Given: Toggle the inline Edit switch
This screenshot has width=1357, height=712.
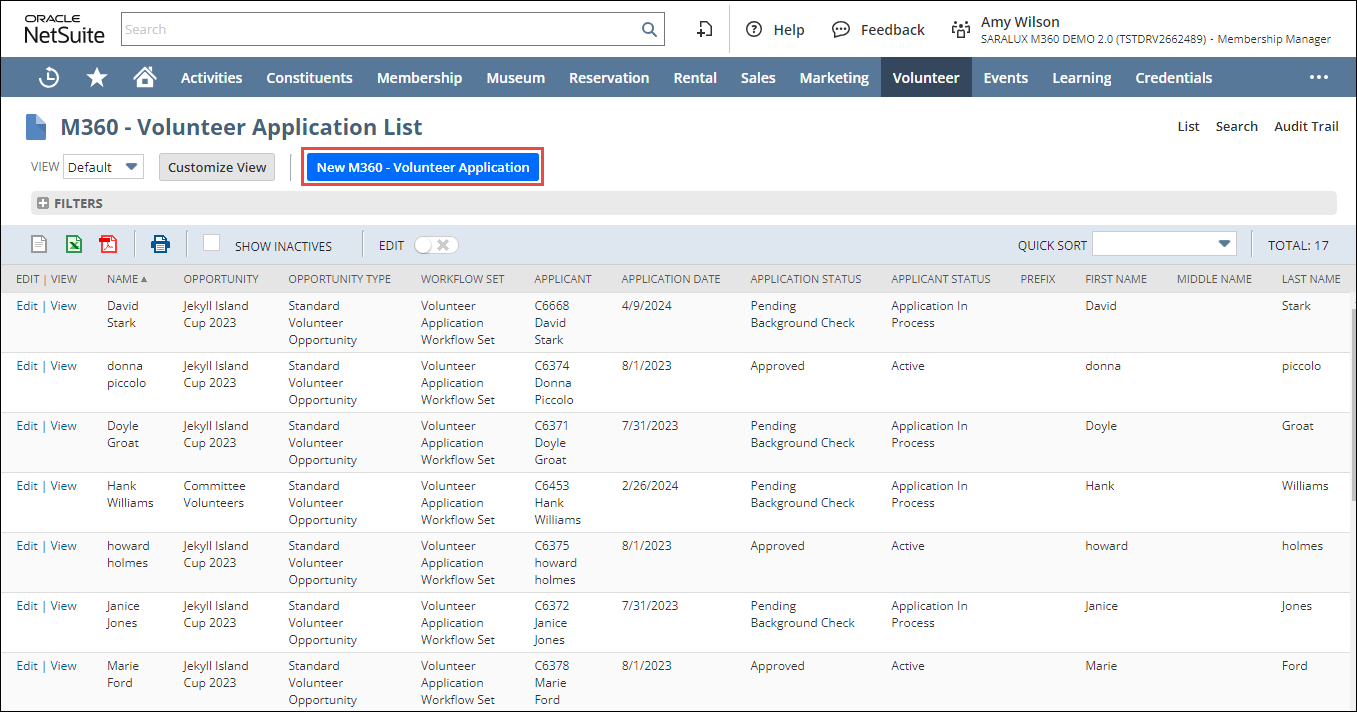Looking at the screenshot, I should tap(436, 245).
